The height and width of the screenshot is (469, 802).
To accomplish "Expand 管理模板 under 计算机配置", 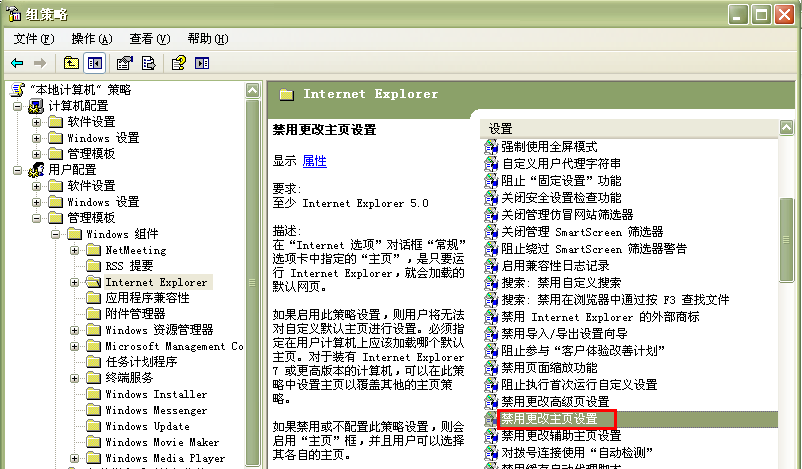I will point(36,154).
